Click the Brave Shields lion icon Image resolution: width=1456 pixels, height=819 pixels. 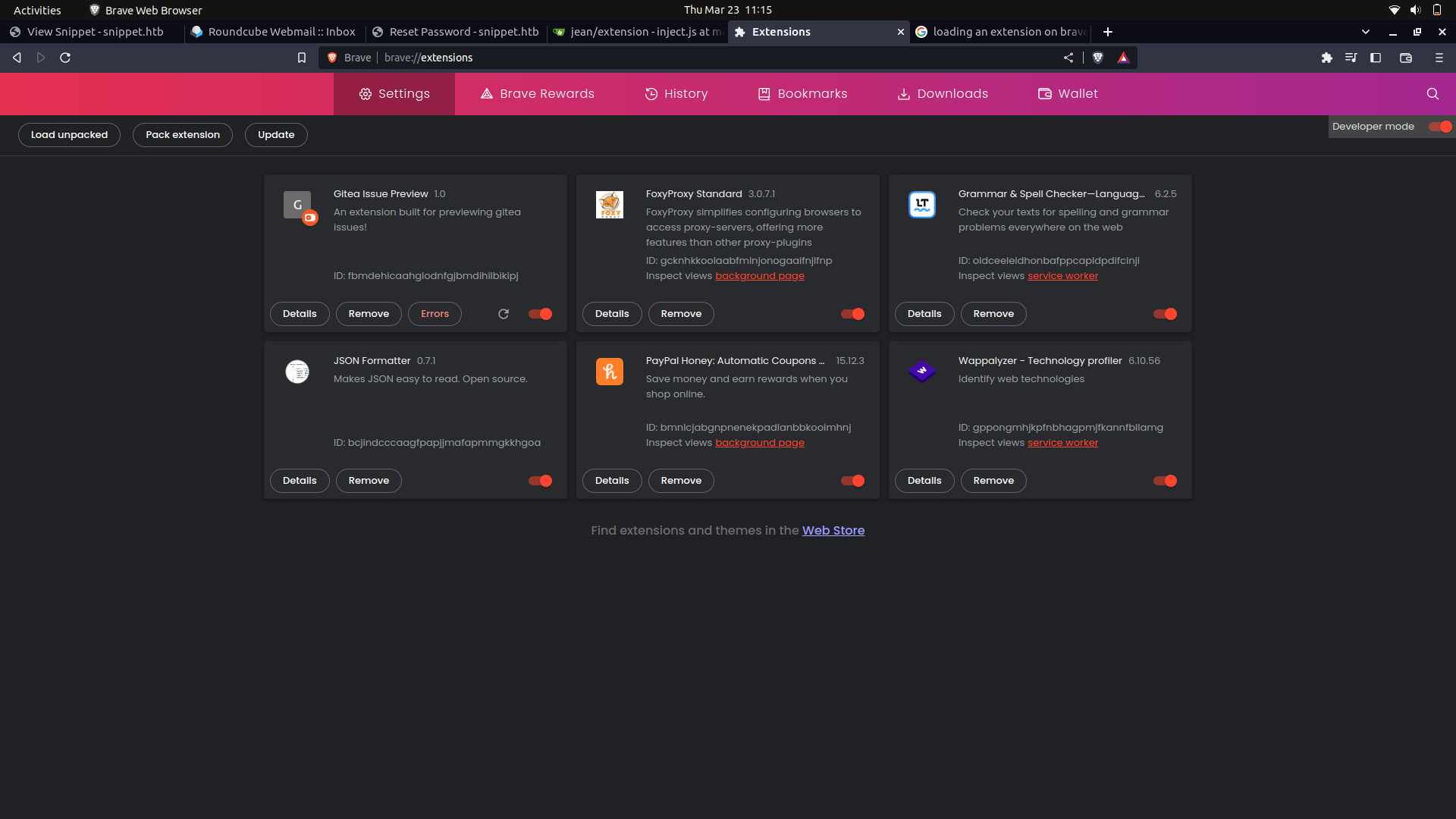point(1098,57)
